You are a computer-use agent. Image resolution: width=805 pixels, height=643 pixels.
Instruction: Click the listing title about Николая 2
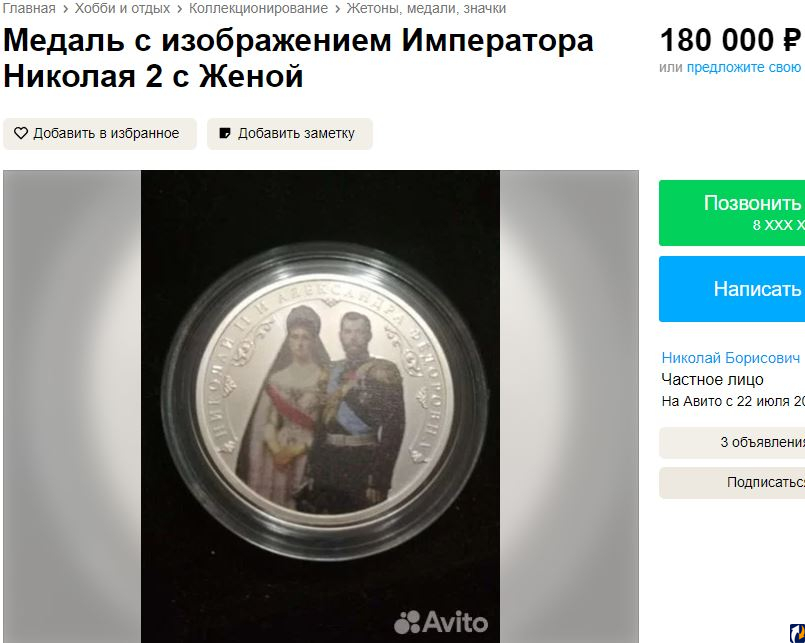tap(298, 58)
